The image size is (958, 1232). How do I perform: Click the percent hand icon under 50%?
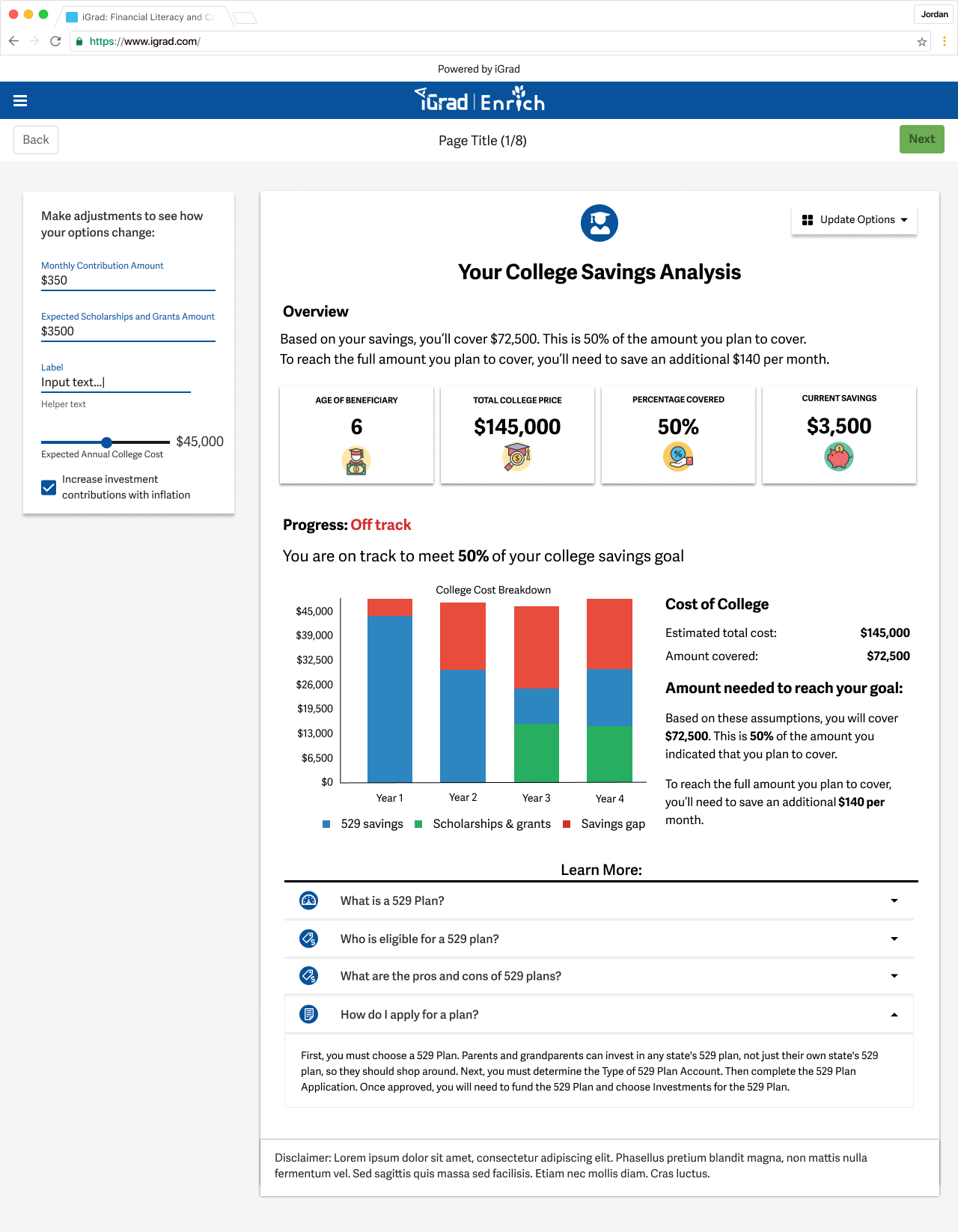tap(678, 456)
